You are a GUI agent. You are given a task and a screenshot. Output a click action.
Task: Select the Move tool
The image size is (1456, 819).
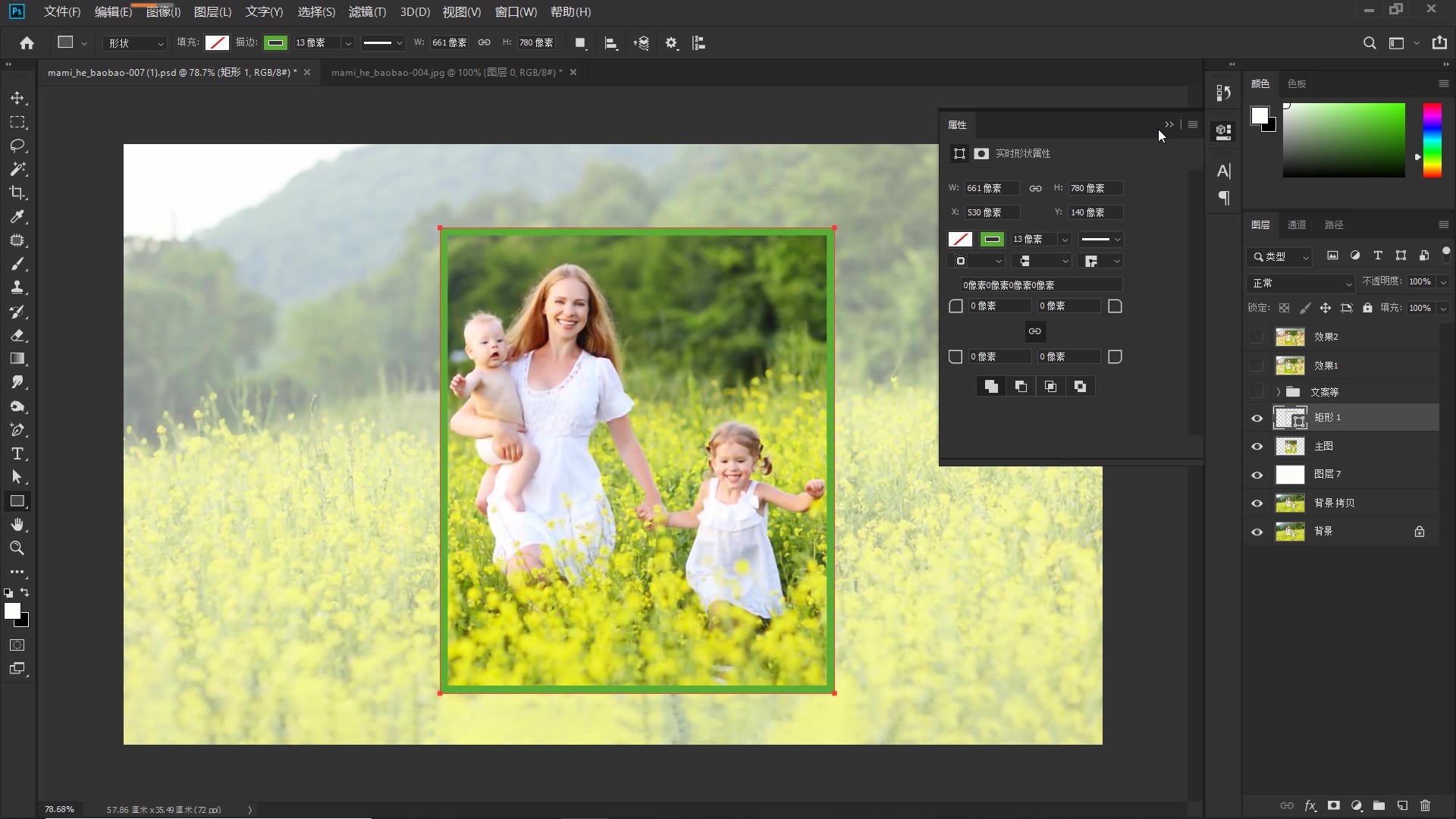[x=17, y=99]
